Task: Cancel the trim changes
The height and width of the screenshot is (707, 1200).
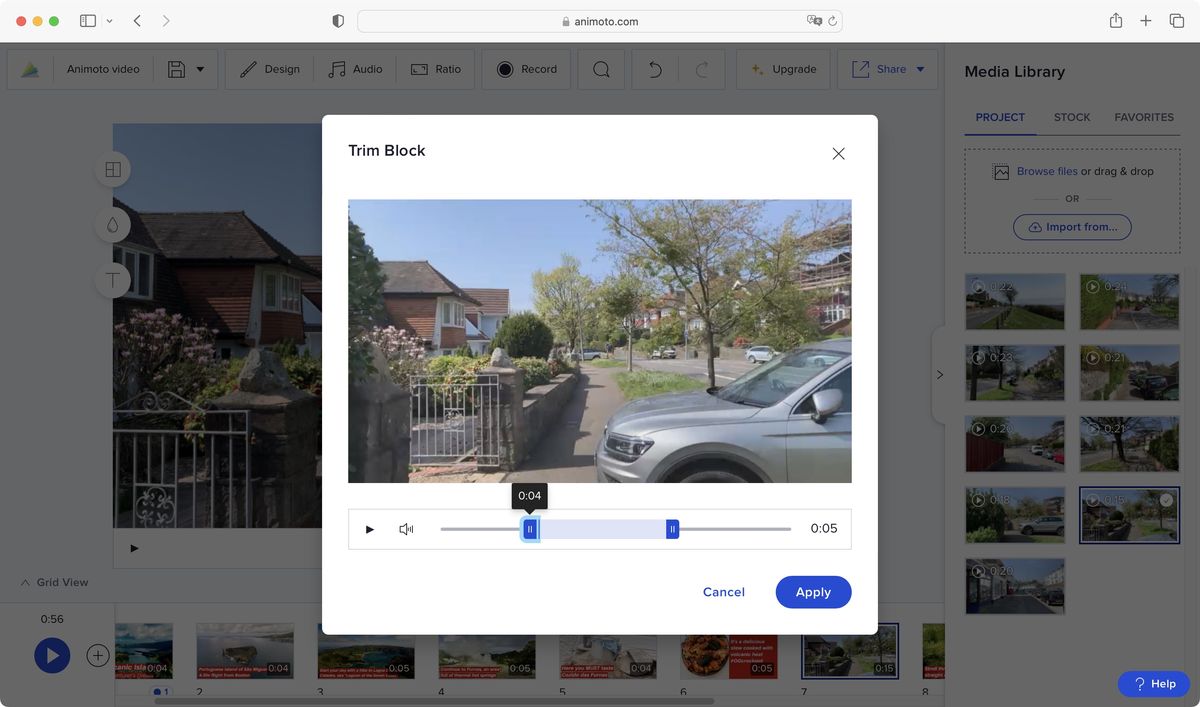Action: 723,592
